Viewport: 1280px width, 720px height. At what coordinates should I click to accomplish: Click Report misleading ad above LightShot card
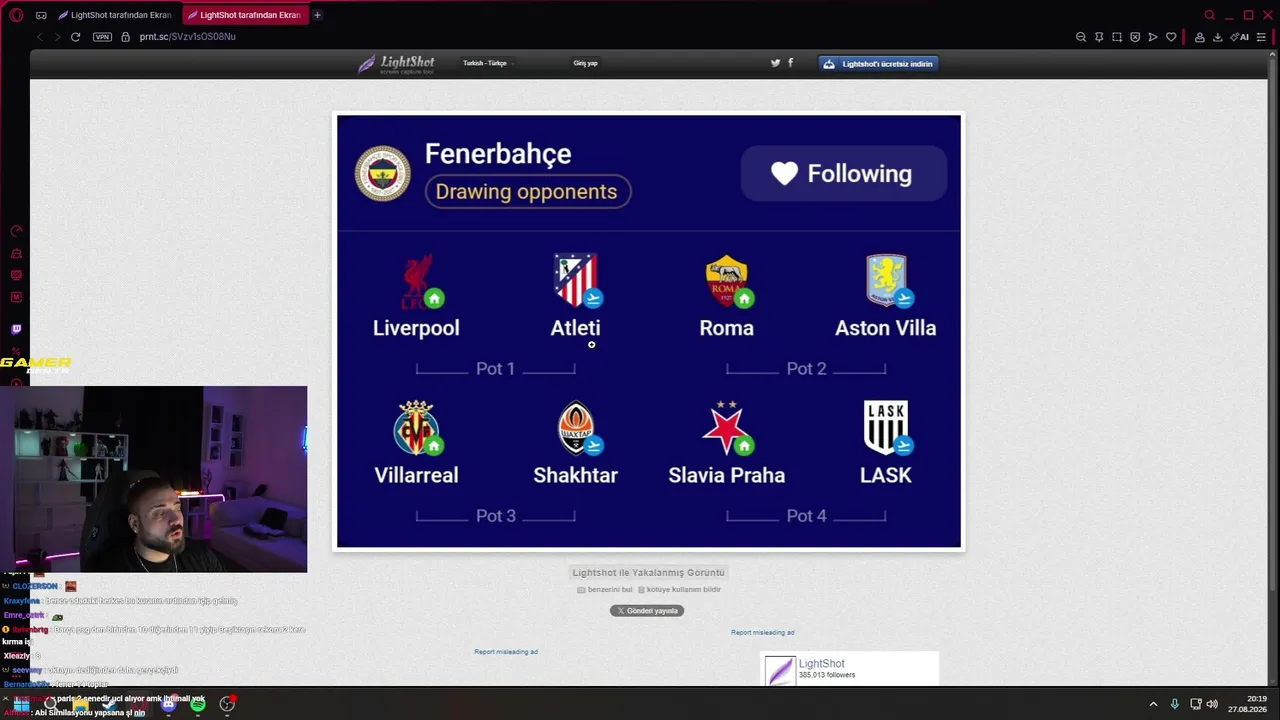pyautogui.click(x=762, y=633)
